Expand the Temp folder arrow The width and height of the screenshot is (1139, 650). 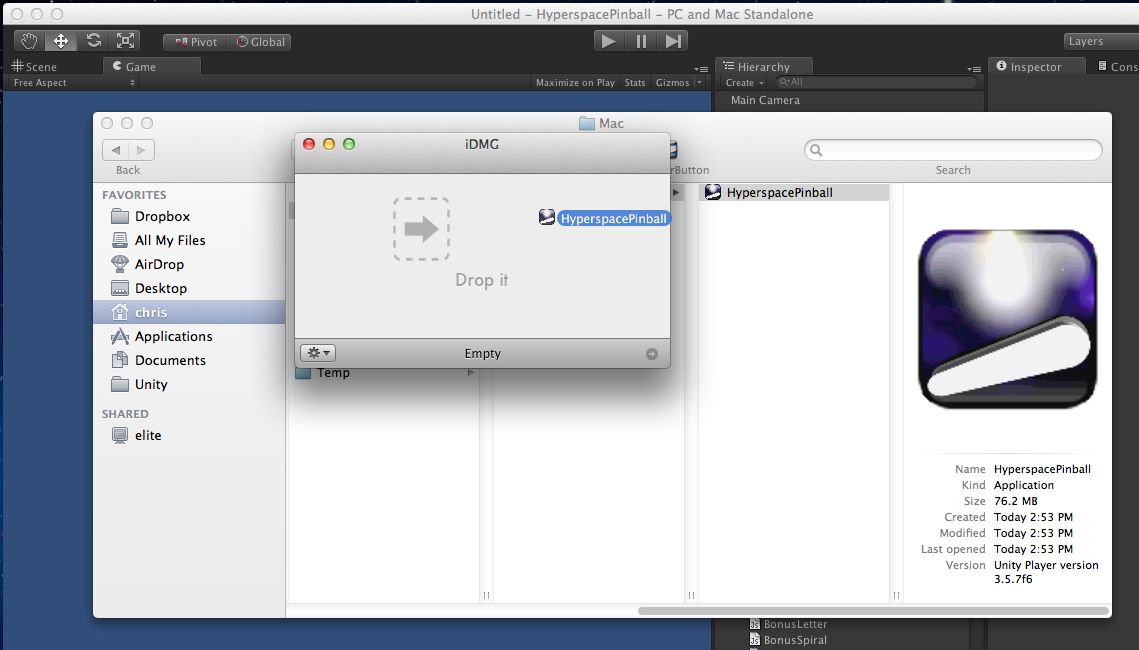tap(471, 373)
